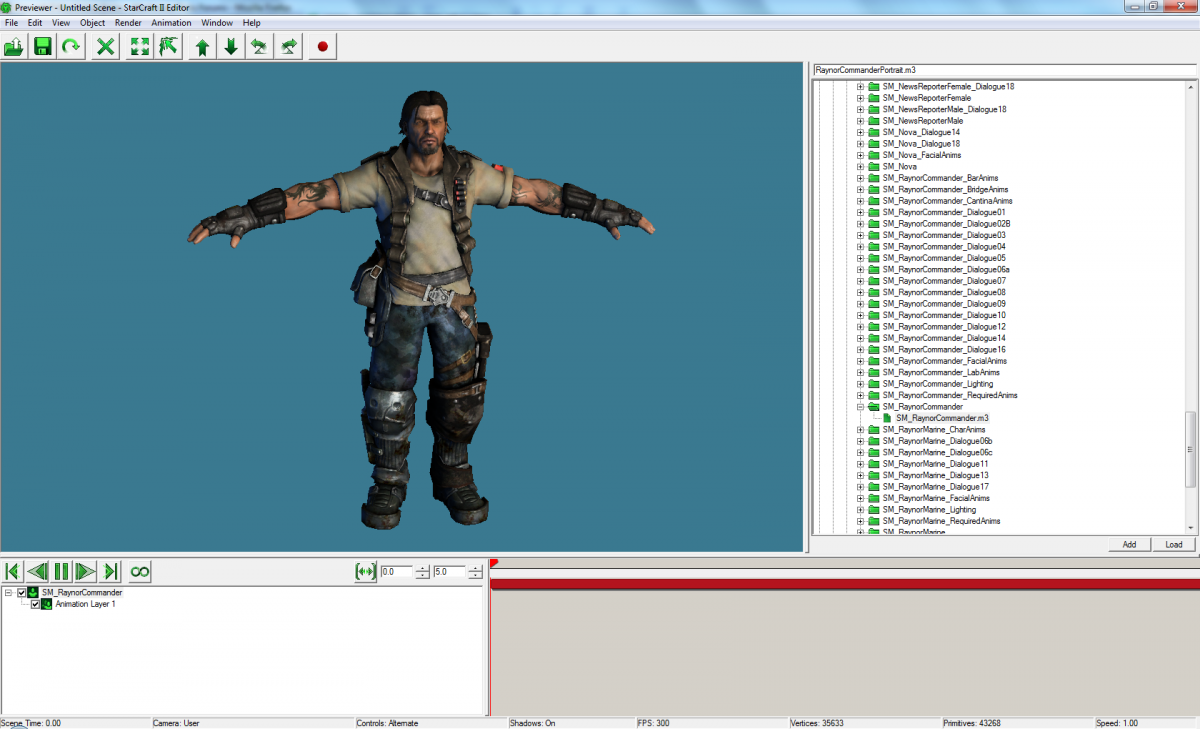Click the diagonal arrow icon beside fit view

168,46
